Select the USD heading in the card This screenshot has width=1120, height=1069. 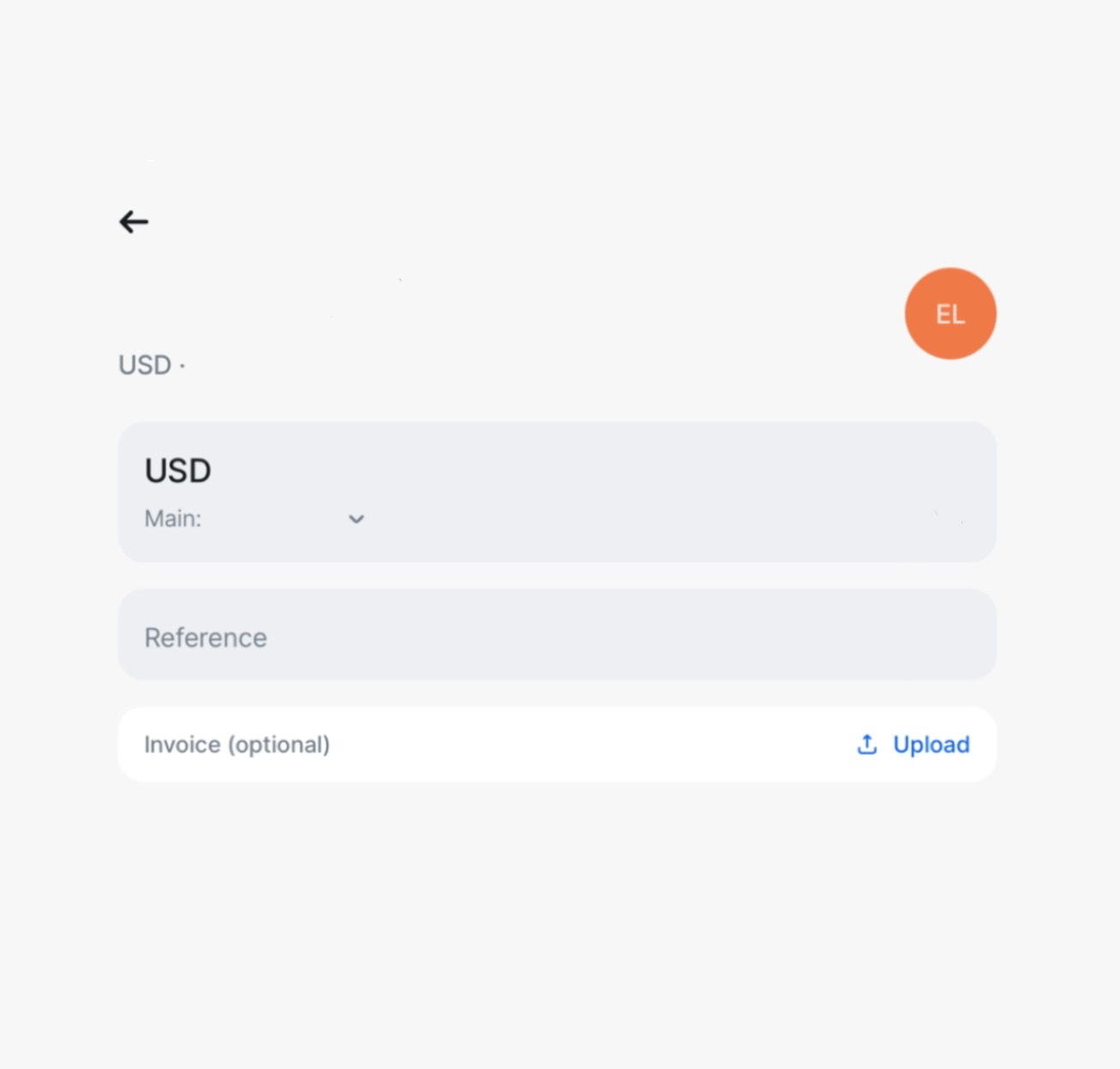click(178, 470)
